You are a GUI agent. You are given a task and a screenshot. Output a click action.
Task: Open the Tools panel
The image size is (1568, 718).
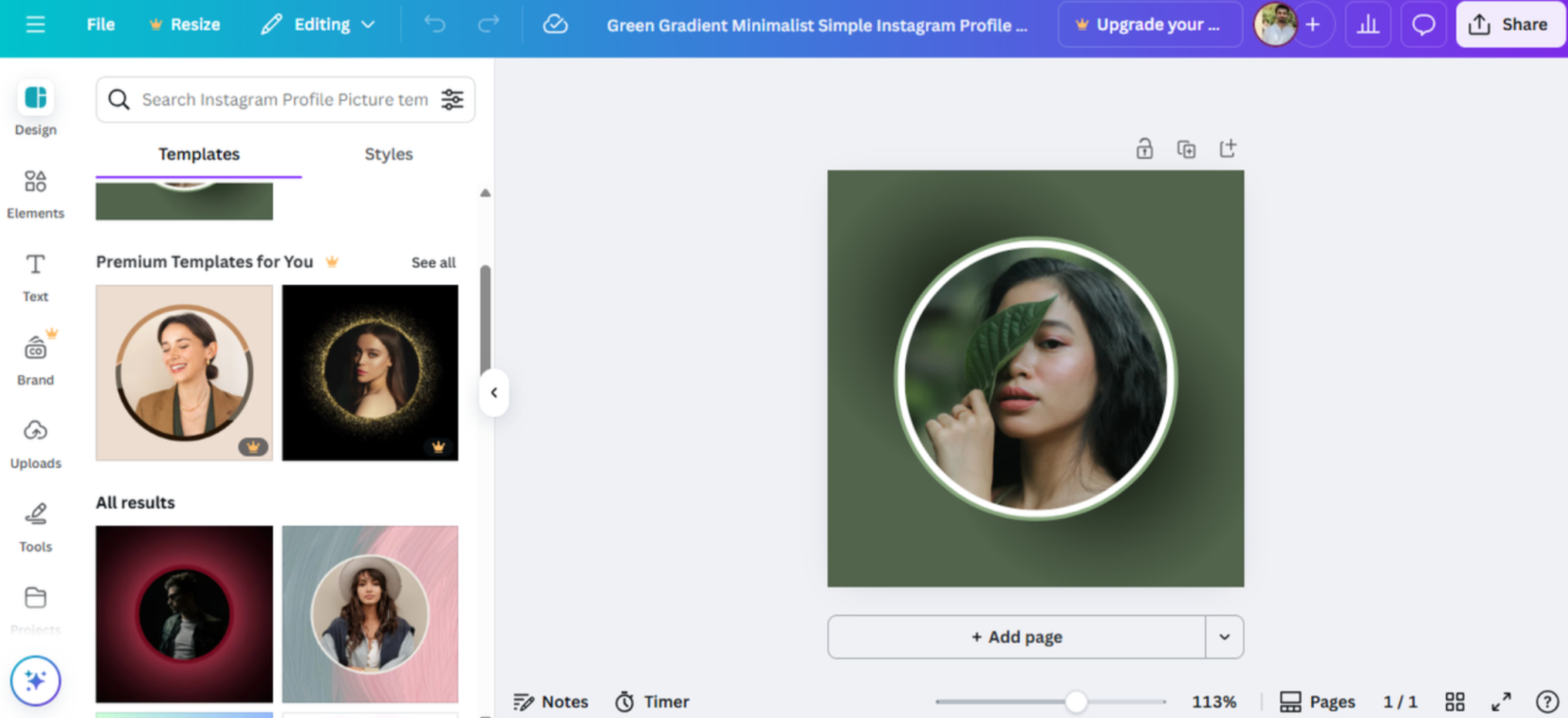(35, 525)
